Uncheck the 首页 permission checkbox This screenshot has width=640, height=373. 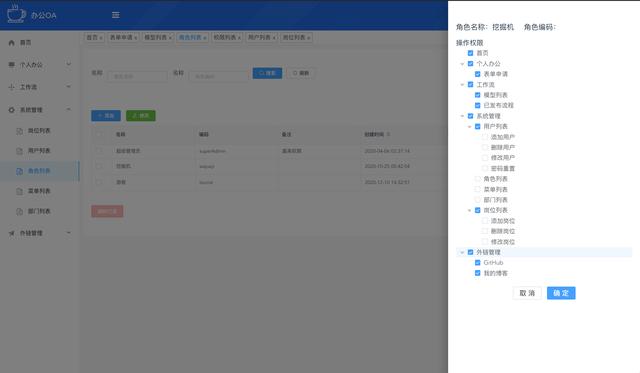(x=470, y=53)
